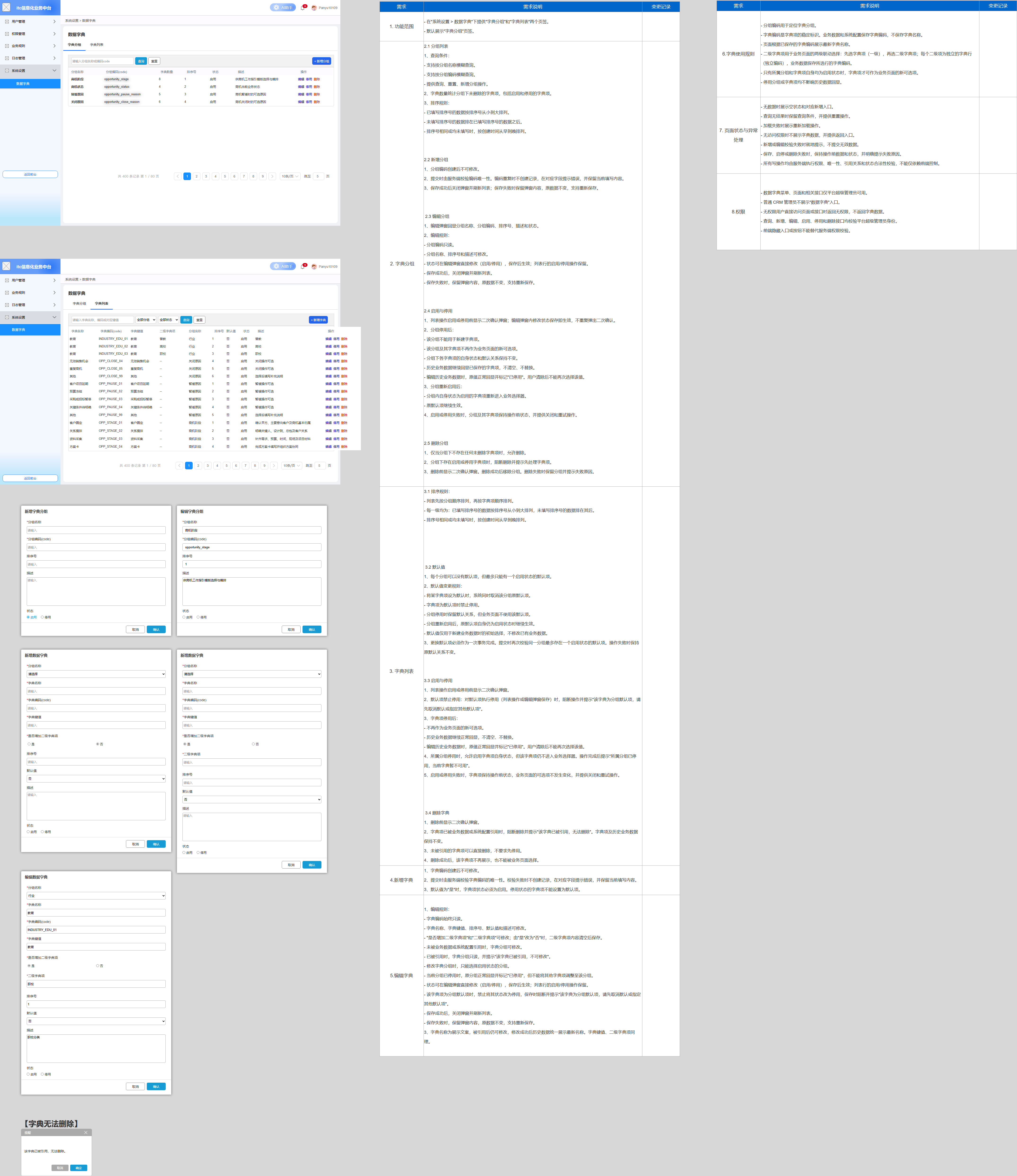1017x1176 pixels.
Task: Expand the 权限管理 sidebar chevron
Action: [55, 34]
